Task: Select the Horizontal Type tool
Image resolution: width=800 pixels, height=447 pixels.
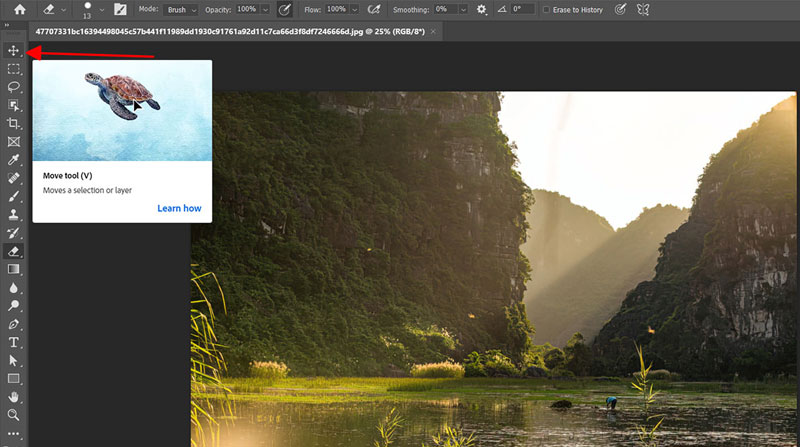Action: point(13,342)
